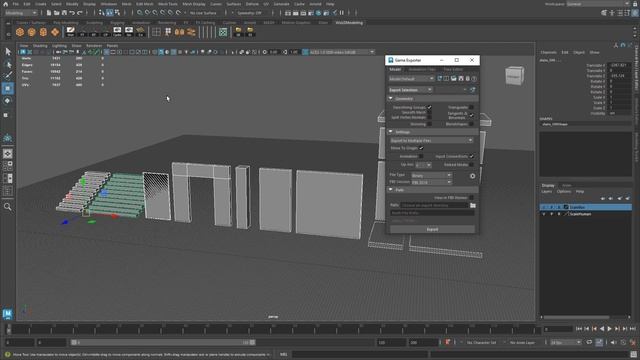Activate the Rotate tool in the toolbox

point(8,101)
